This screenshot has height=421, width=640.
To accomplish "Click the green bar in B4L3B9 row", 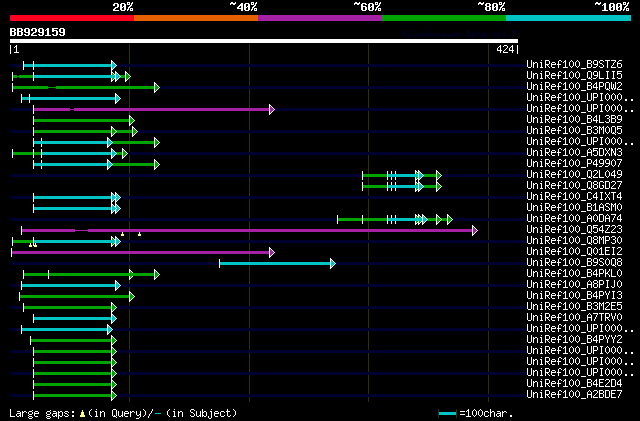I will (x=84, y=120).
